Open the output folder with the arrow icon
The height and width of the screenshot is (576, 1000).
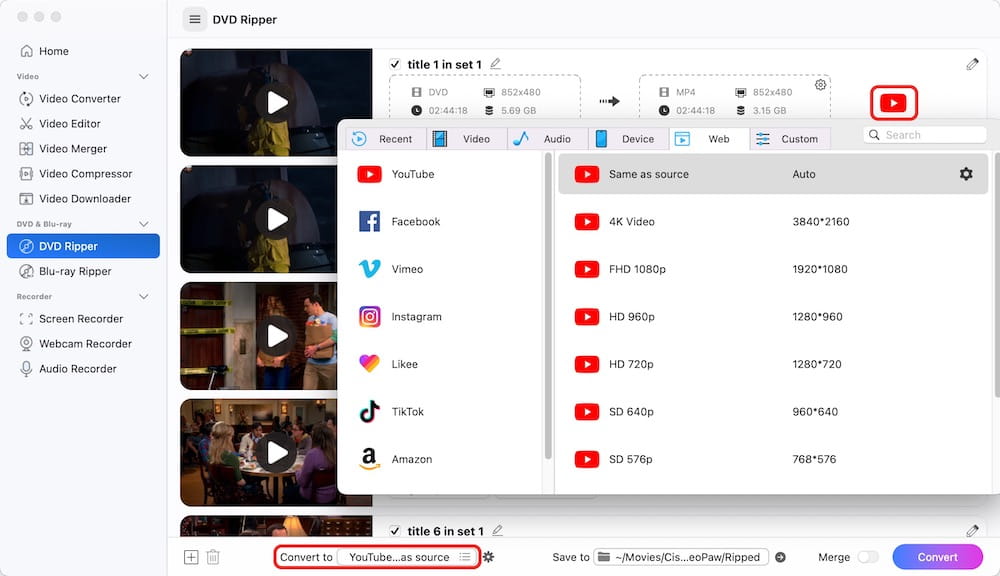coord(781,557)
